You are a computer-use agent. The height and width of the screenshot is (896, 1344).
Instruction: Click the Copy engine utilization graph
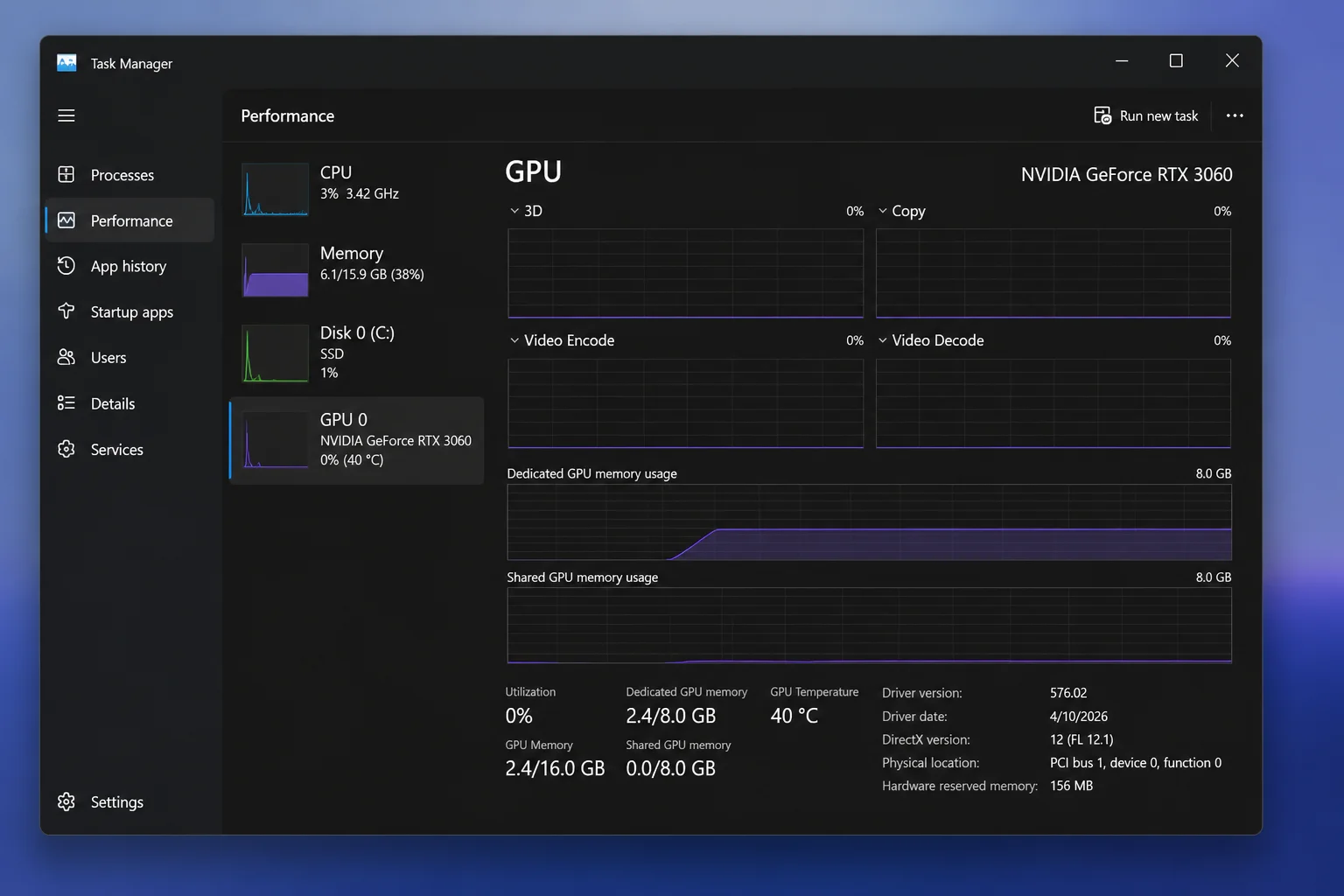click(1053, 273)
